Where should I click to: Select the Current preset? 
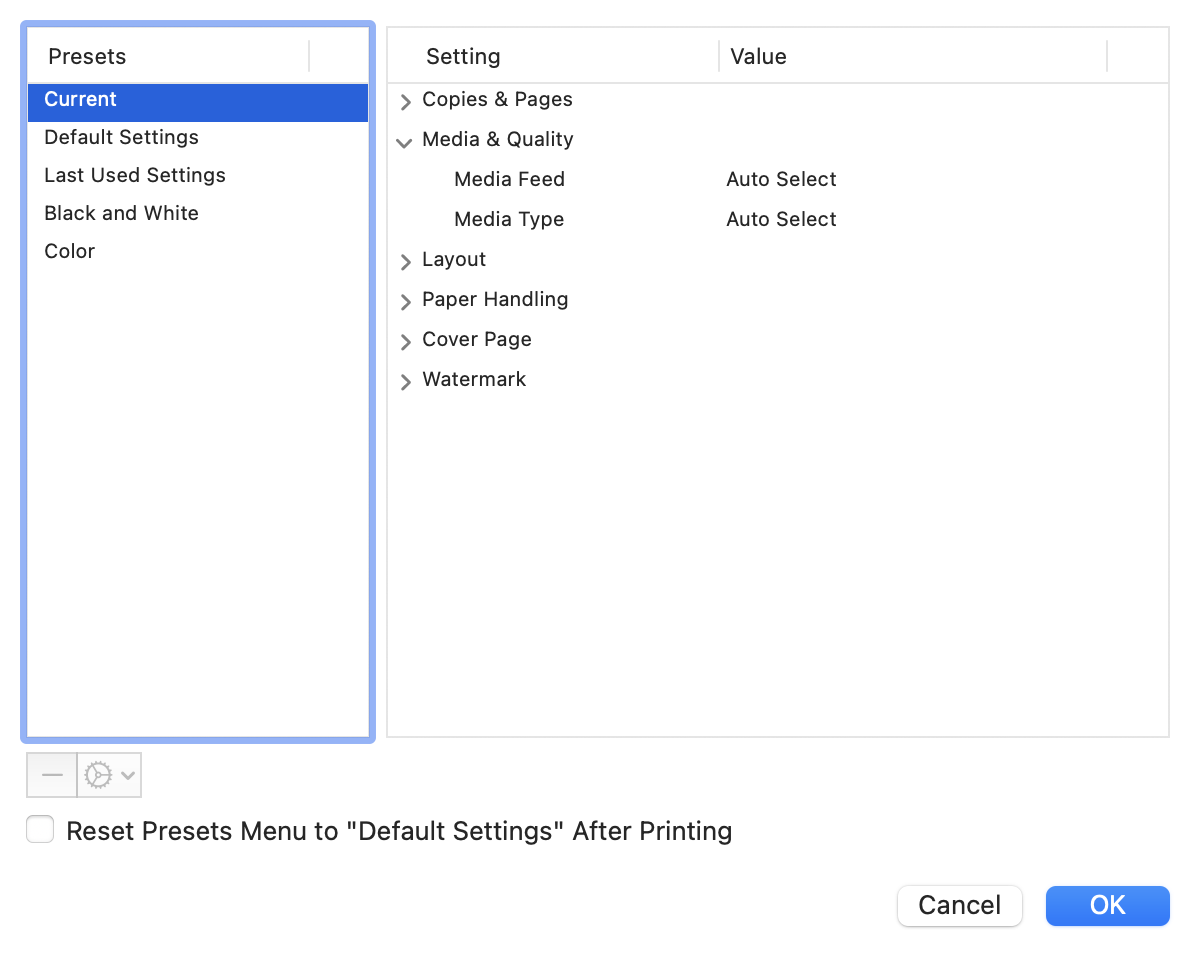(81, 100)
